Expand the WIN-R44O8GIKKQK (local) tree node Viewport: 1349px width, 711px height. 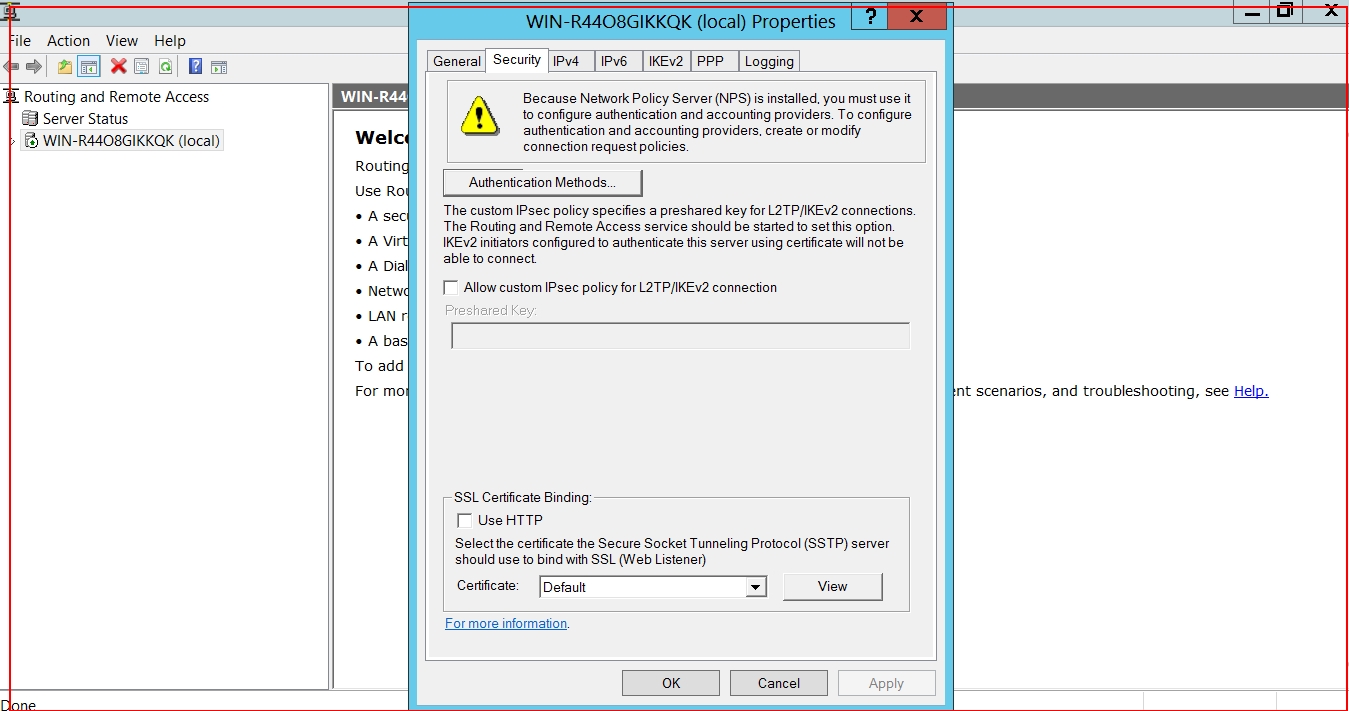tap(12, 142)
